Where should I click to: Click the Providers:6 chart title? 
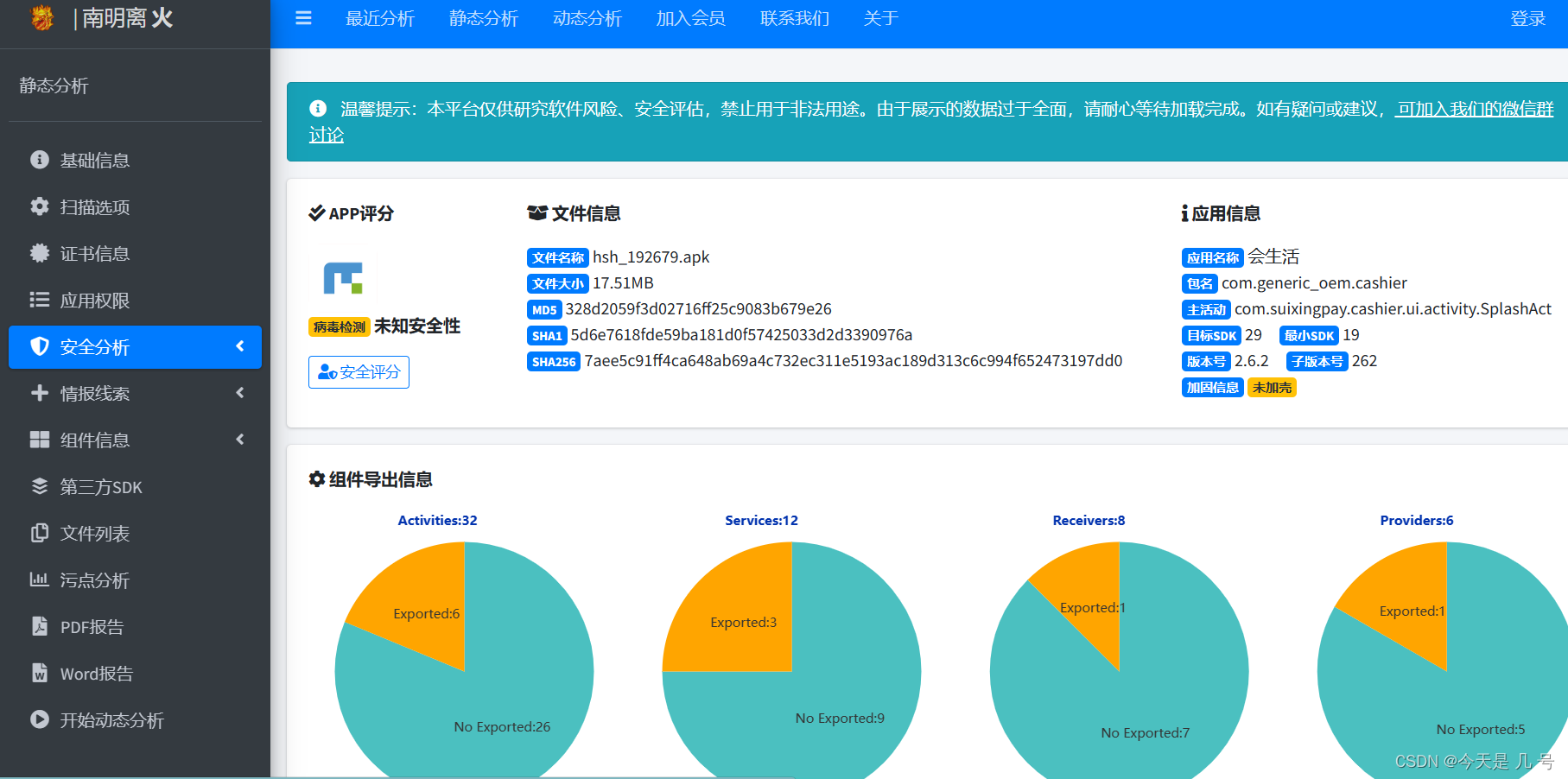pyautogui.click(x=1417, y=521)
